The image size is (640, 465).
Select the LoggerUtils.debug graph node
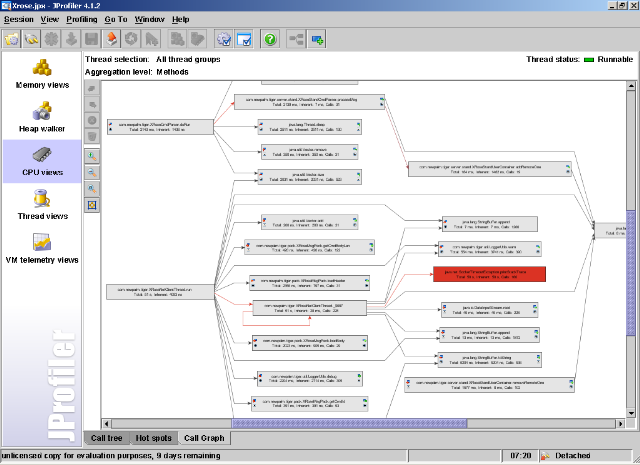310,378
